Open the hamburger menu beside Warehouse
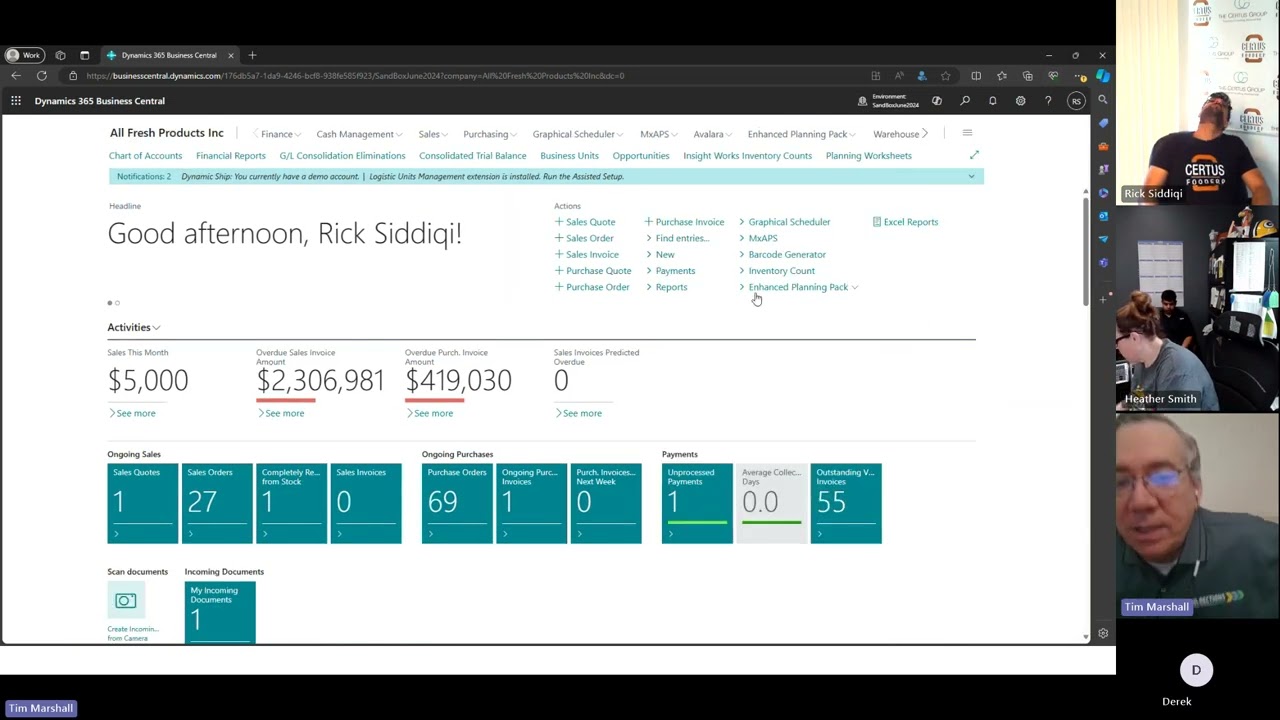This screenshot has height=720, width=1280. pos(967,133)
